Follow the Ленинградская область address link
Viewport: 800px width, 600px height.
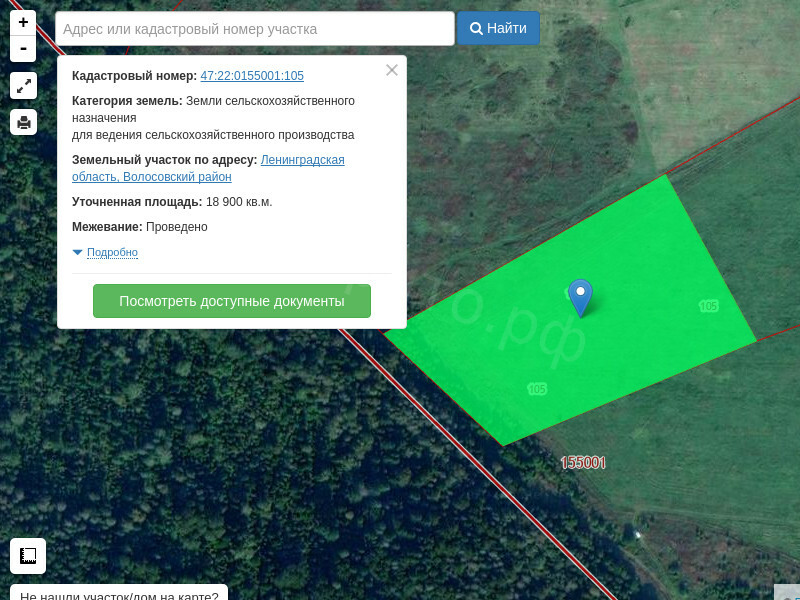click(302, 160)
